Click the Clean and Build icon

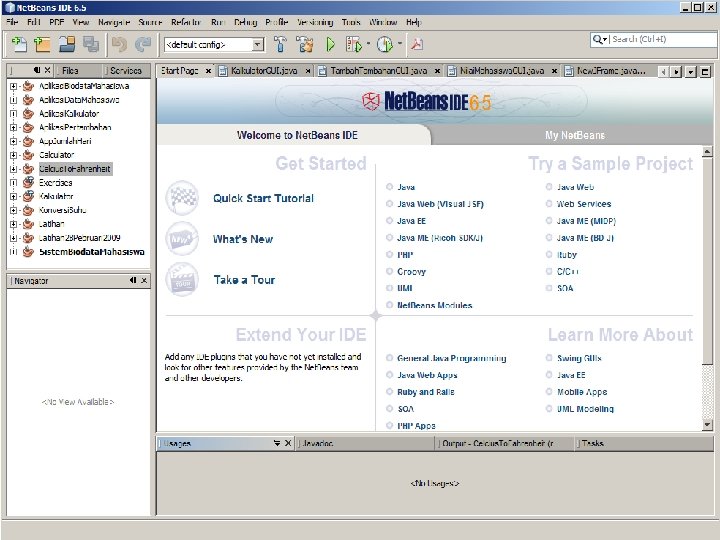[x=304, y=44]
